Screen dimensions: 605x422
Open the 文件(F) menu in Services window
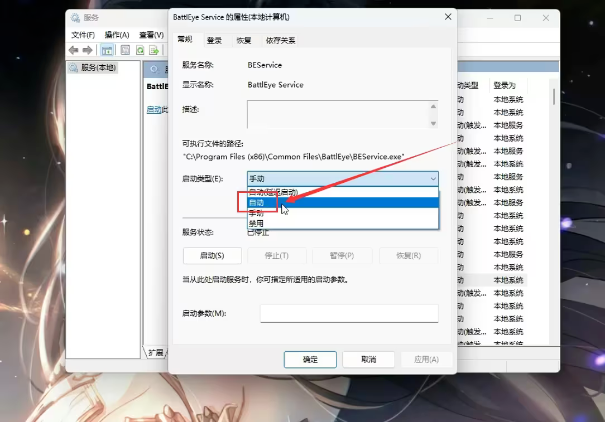(x=83, y=35)
